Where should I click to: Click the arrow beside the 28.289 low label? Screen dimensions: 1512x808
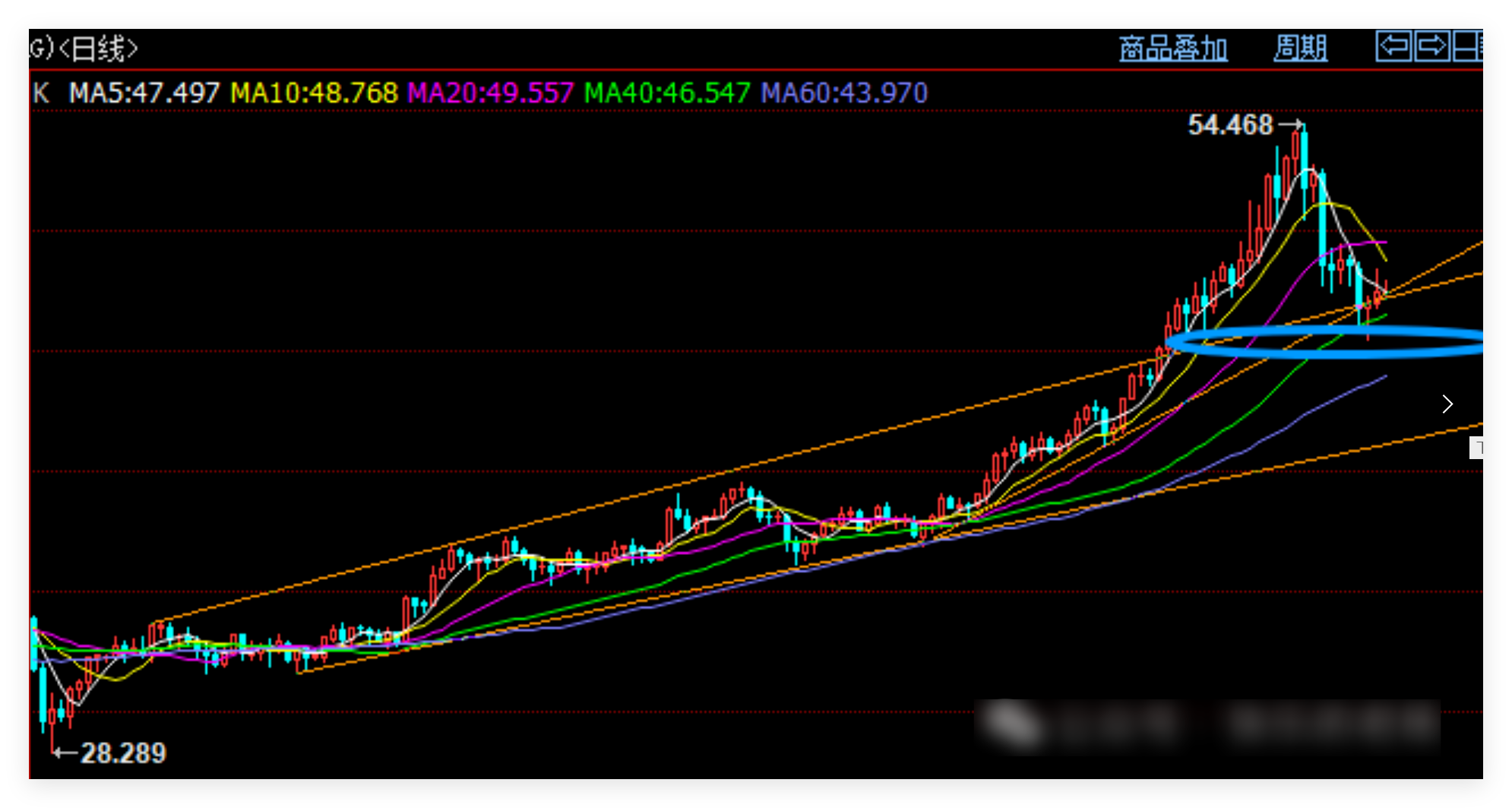point(65,753)
